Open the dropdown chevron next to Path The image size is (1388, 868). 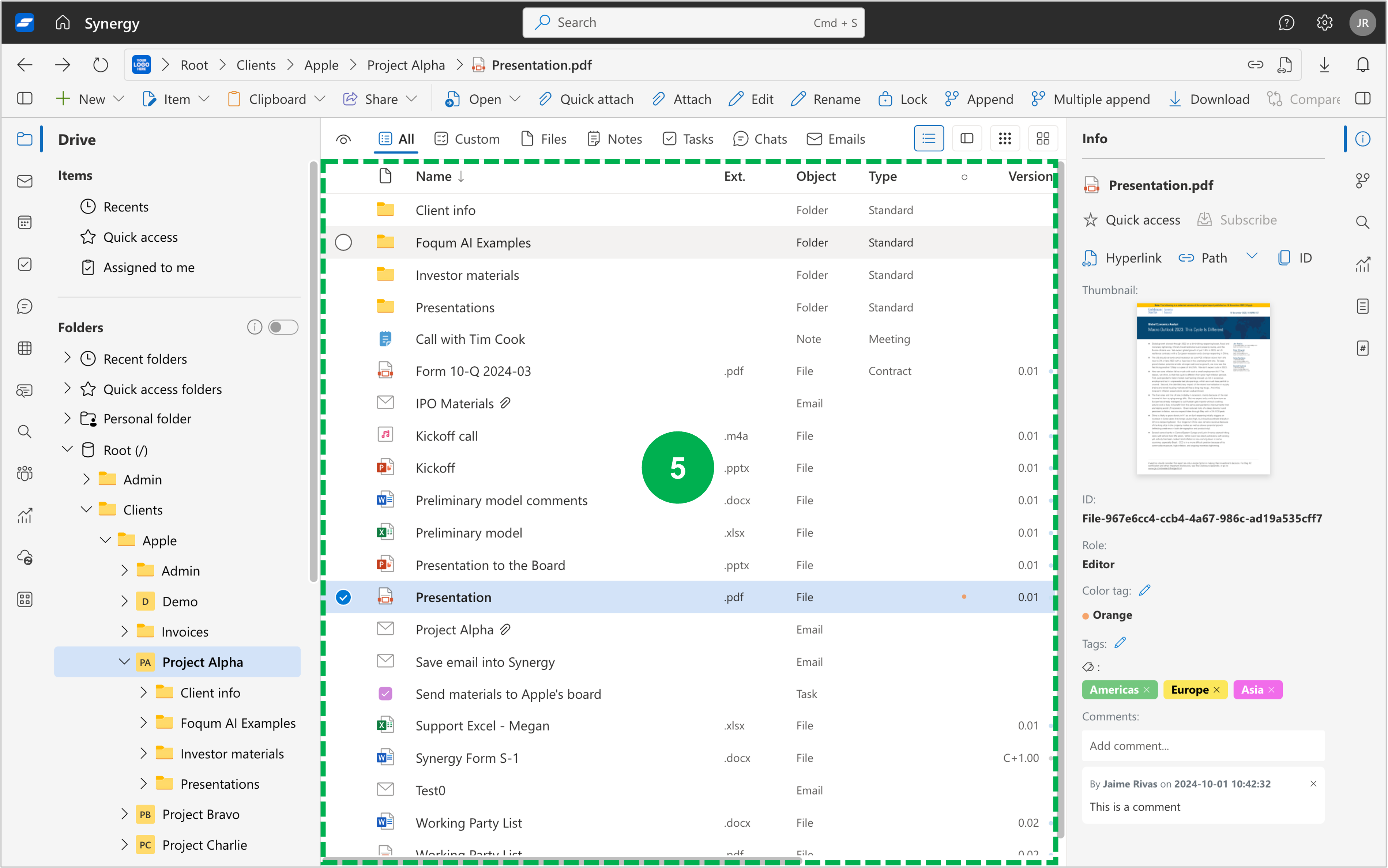[1252, 256]
